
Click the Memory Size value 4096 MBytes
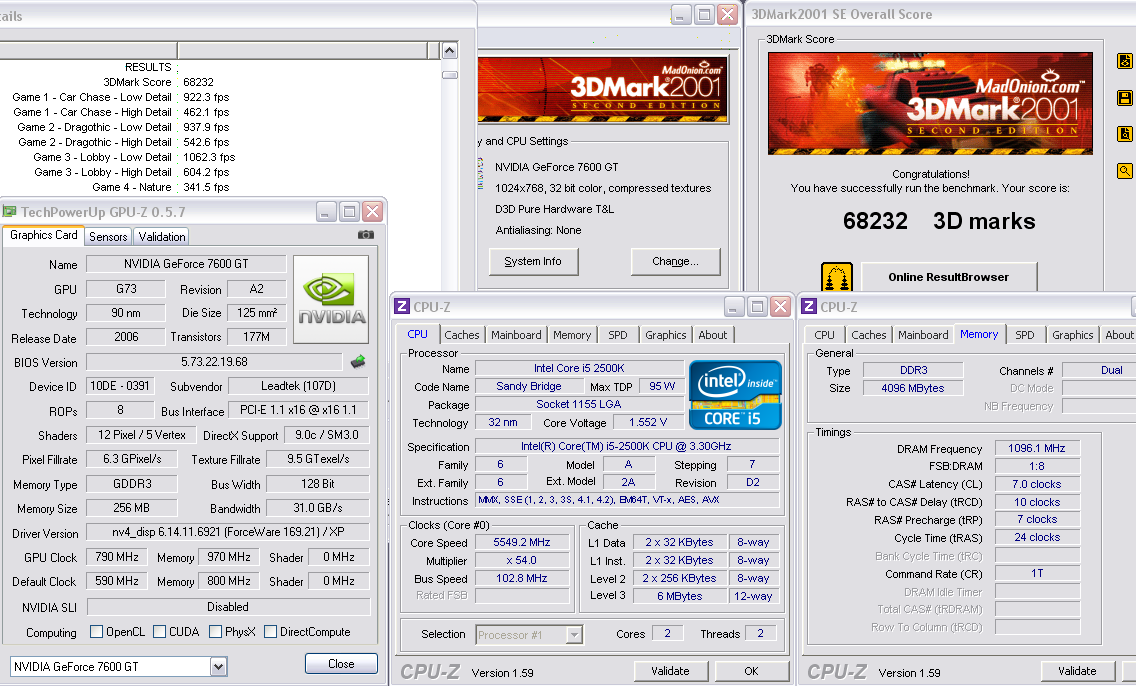click(x=913, y=388)
